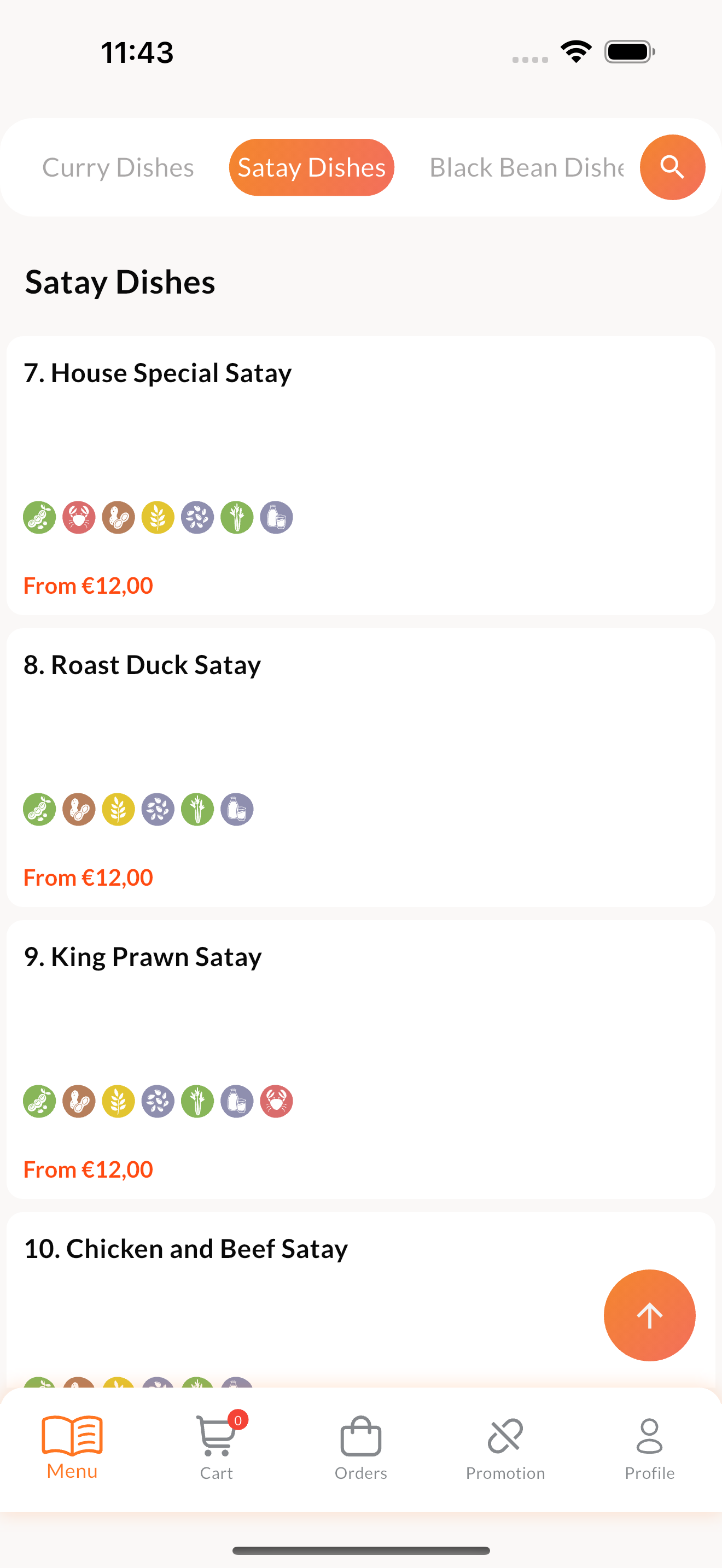
Task: Open 10. Chicken and Beef Satay item
Action: [x=361, y=1300]
